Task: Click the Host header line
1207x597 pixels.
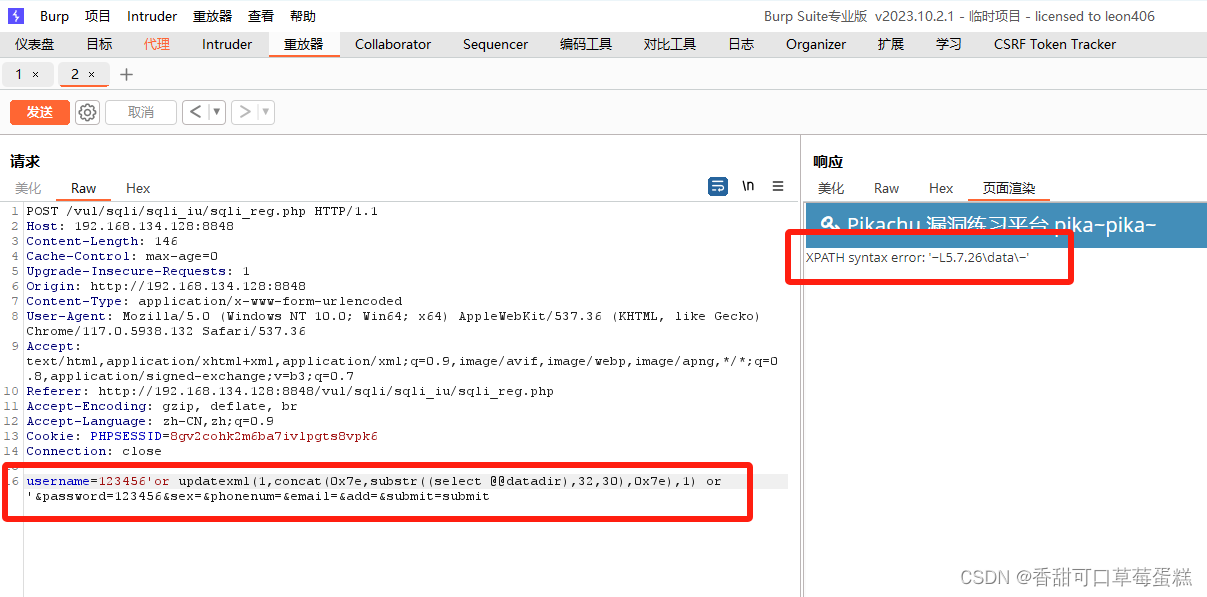Action: point(130,226)
